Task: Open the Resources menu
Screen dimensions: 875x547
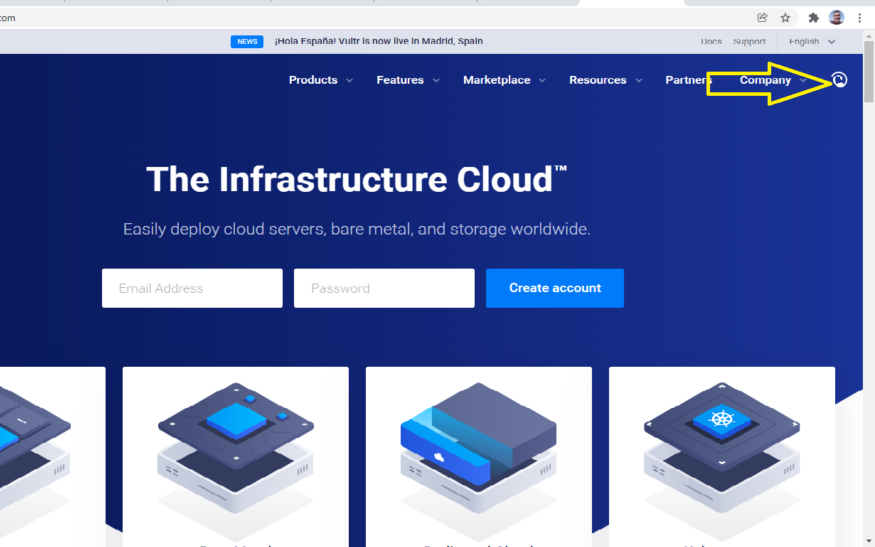Action: 598,80
